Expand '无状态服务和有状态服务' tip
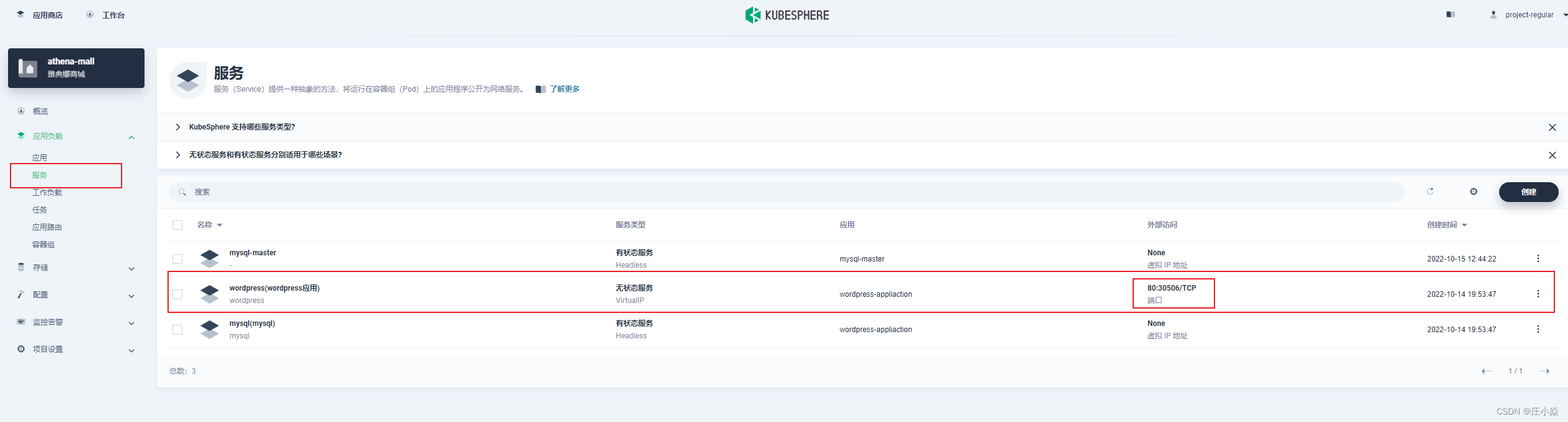1568x422 pixels. (x=178, y=155)
